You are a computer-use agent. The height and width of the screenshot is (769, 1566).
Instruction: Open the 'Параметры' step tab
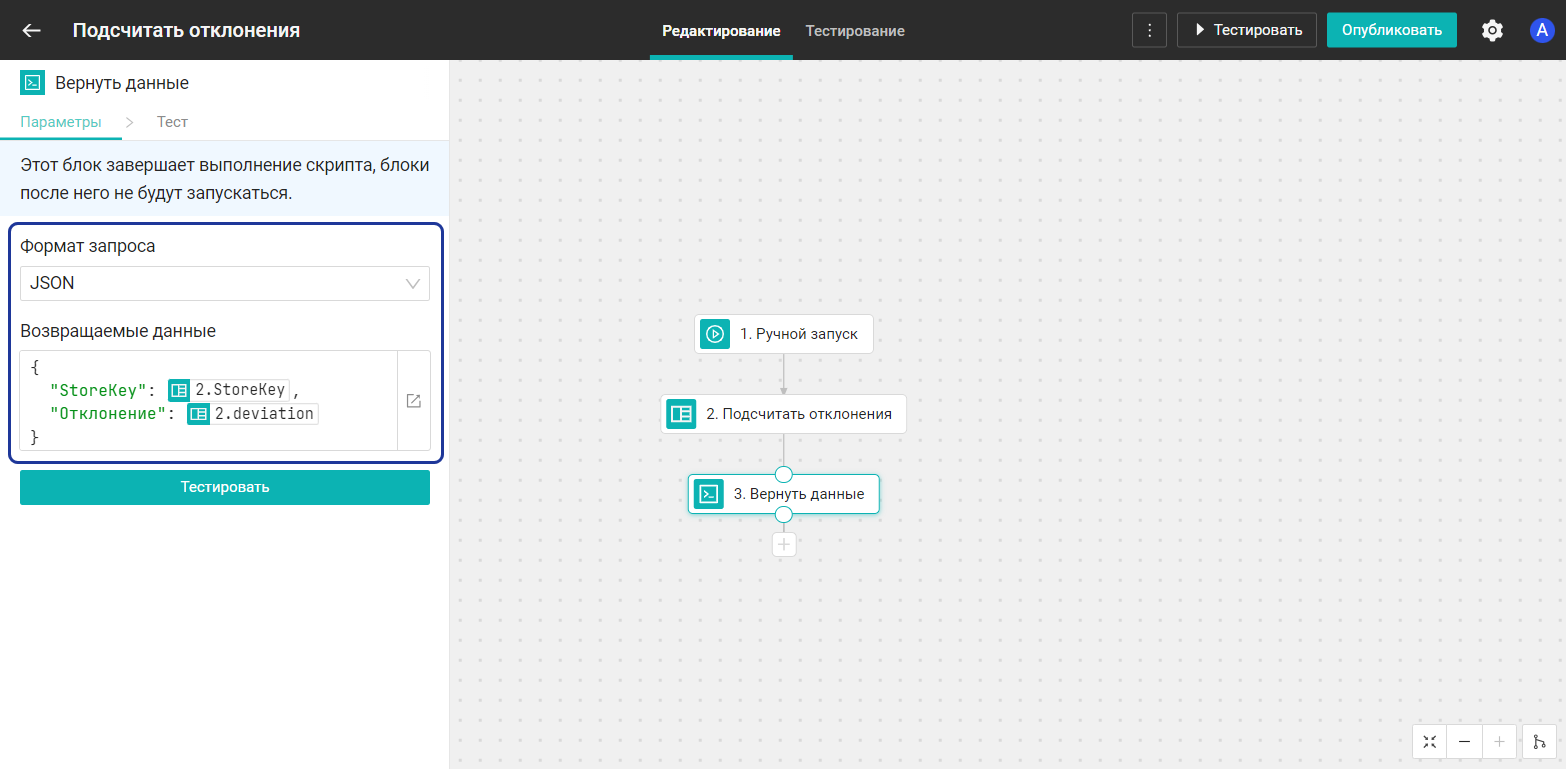(61, 122)
